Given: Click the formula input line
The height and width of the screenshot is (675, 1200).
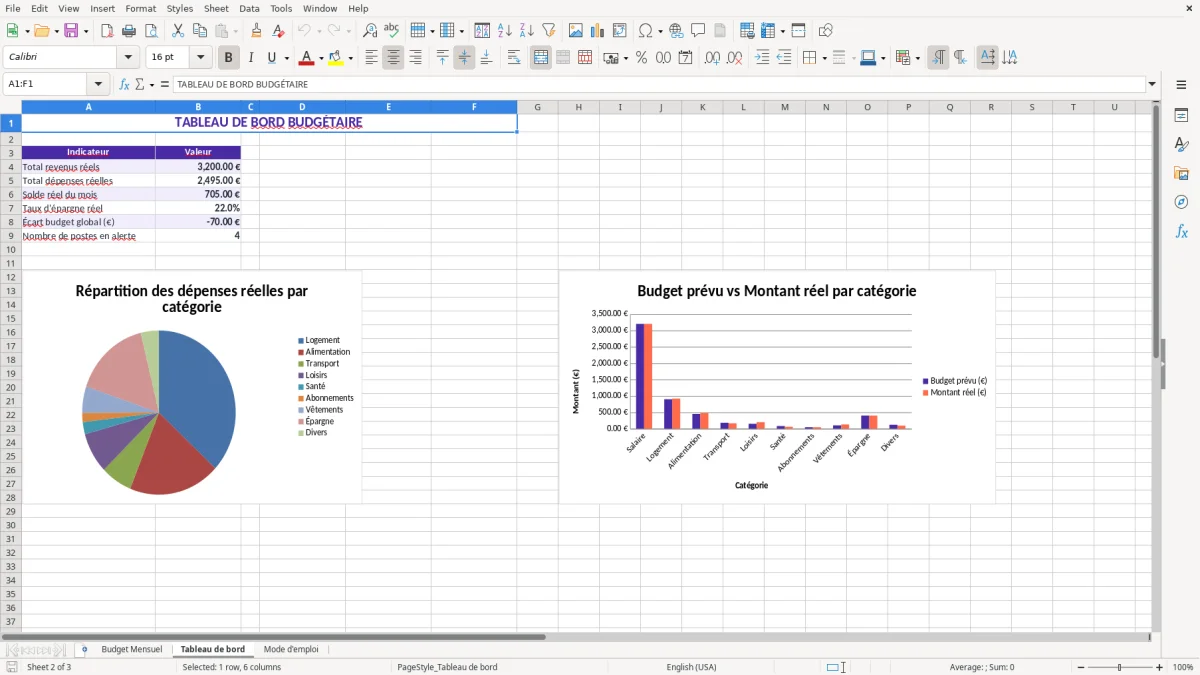Looking at the screenshot, I should coord(659,84).
